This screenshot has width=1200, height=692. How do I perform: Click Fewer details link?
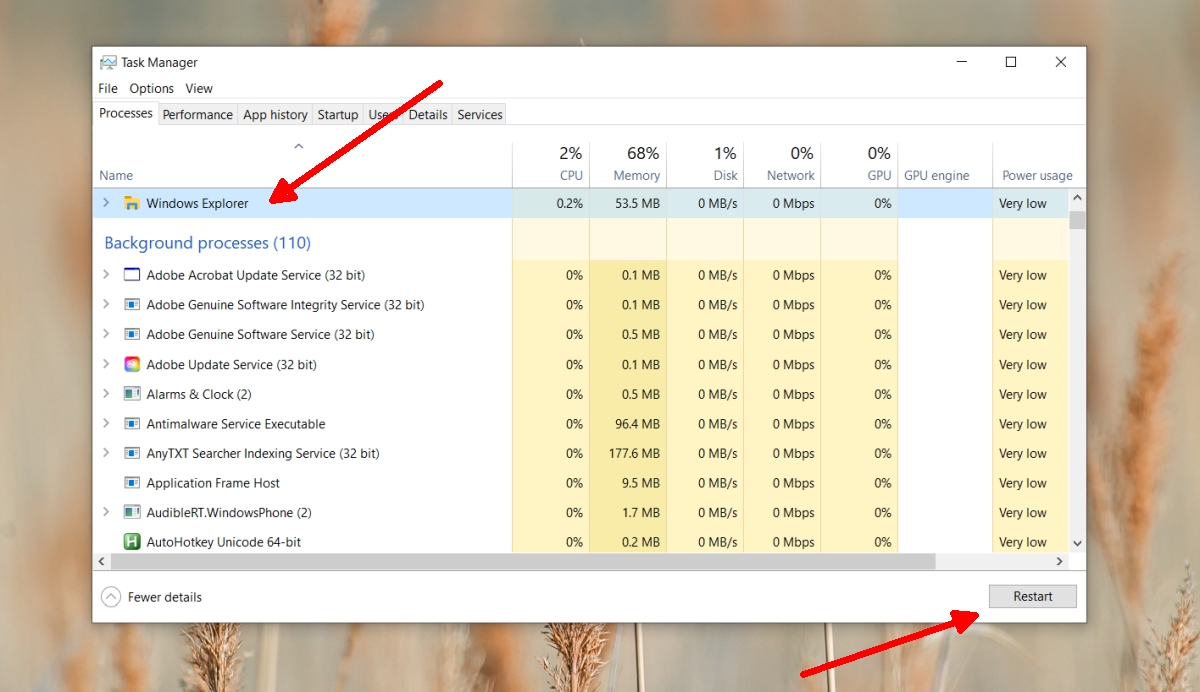click(165, 597)
